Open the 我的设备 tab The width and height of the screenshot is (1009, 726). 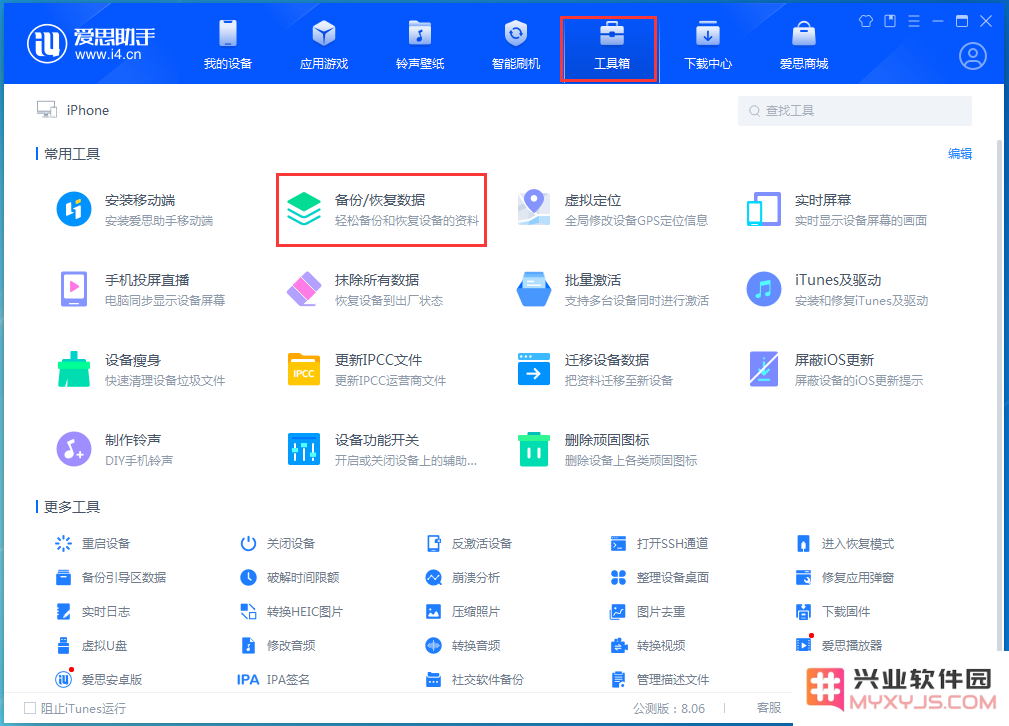tap(227, 45)
